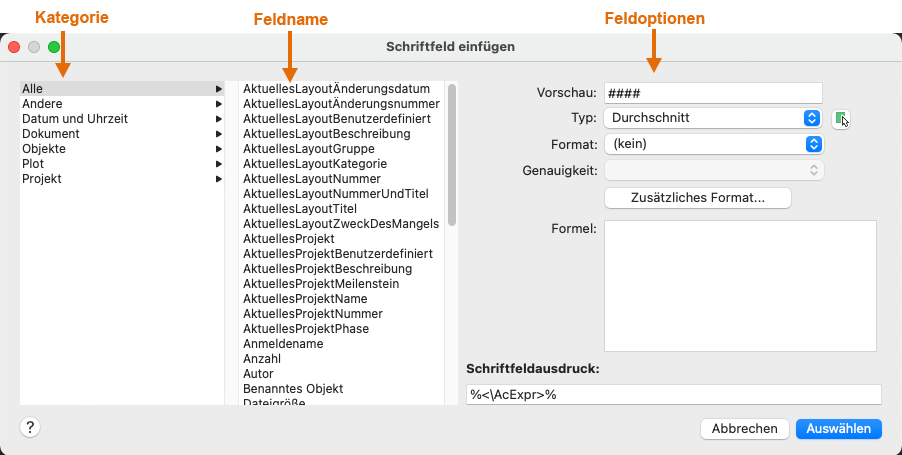
Task: Click the Schriftfeldausdruck expression field
Action: click(x=673, y=394)
